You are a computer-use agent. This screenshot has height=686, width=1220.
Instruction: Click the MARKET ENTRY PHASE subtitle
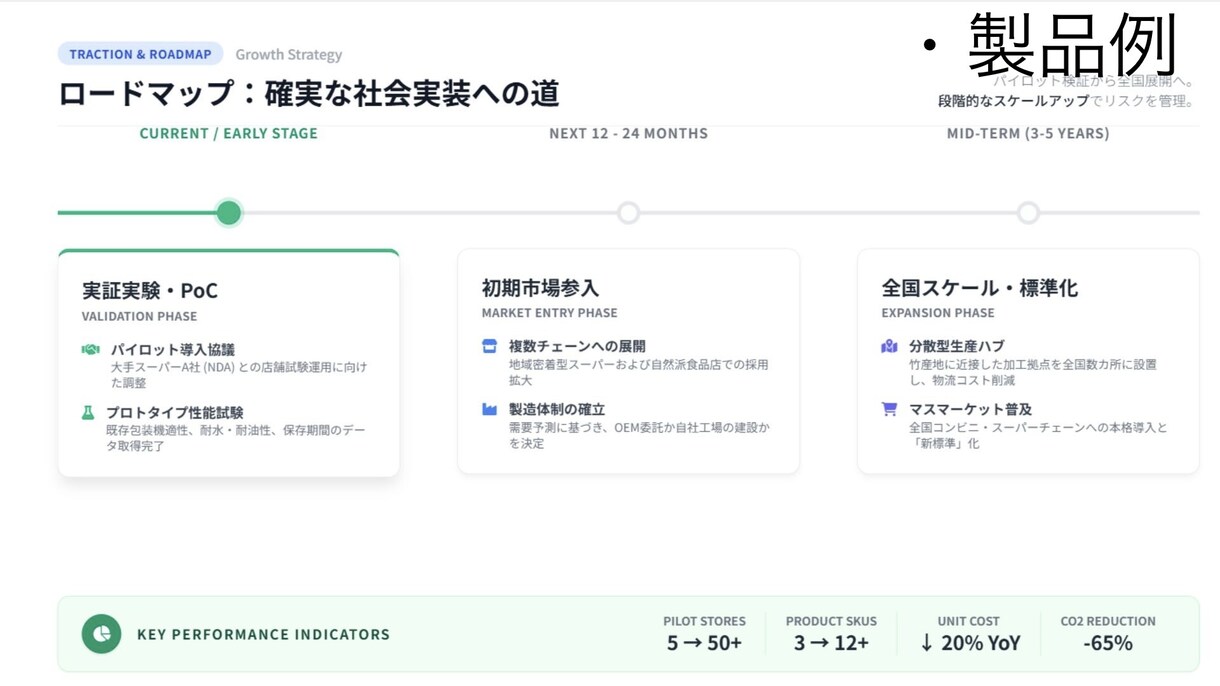pos(549,313)
